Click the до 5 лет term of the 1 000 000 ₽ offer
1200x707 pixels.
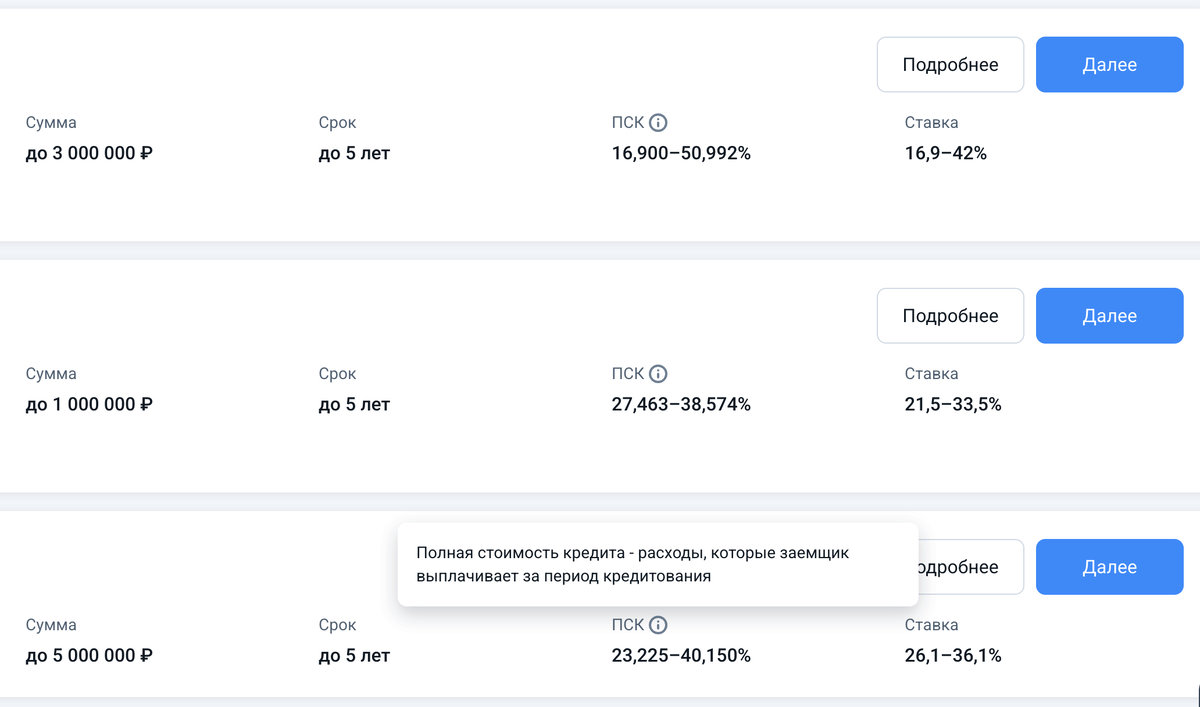coord(354,405)
